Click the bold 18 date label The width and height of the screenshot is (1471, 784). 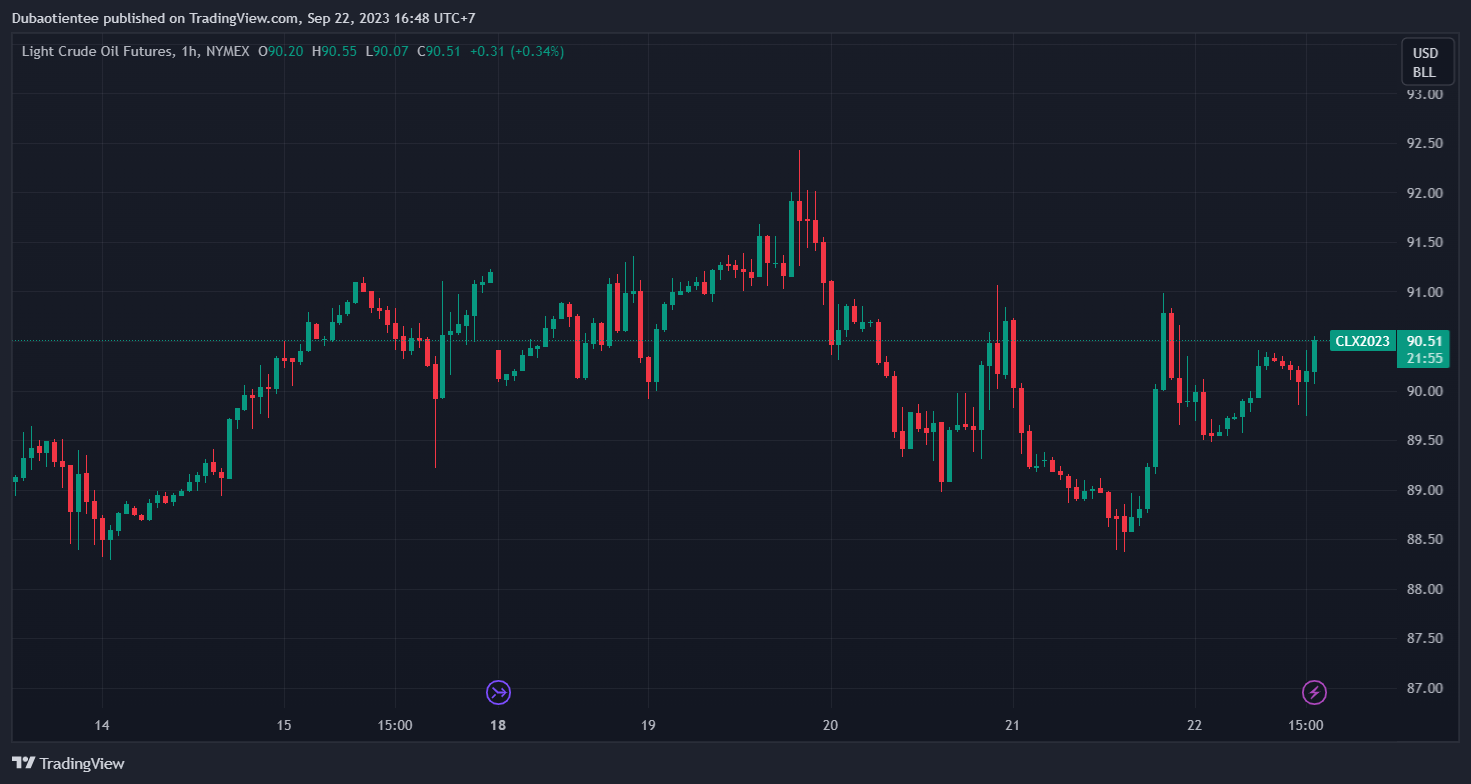[498, 725]
